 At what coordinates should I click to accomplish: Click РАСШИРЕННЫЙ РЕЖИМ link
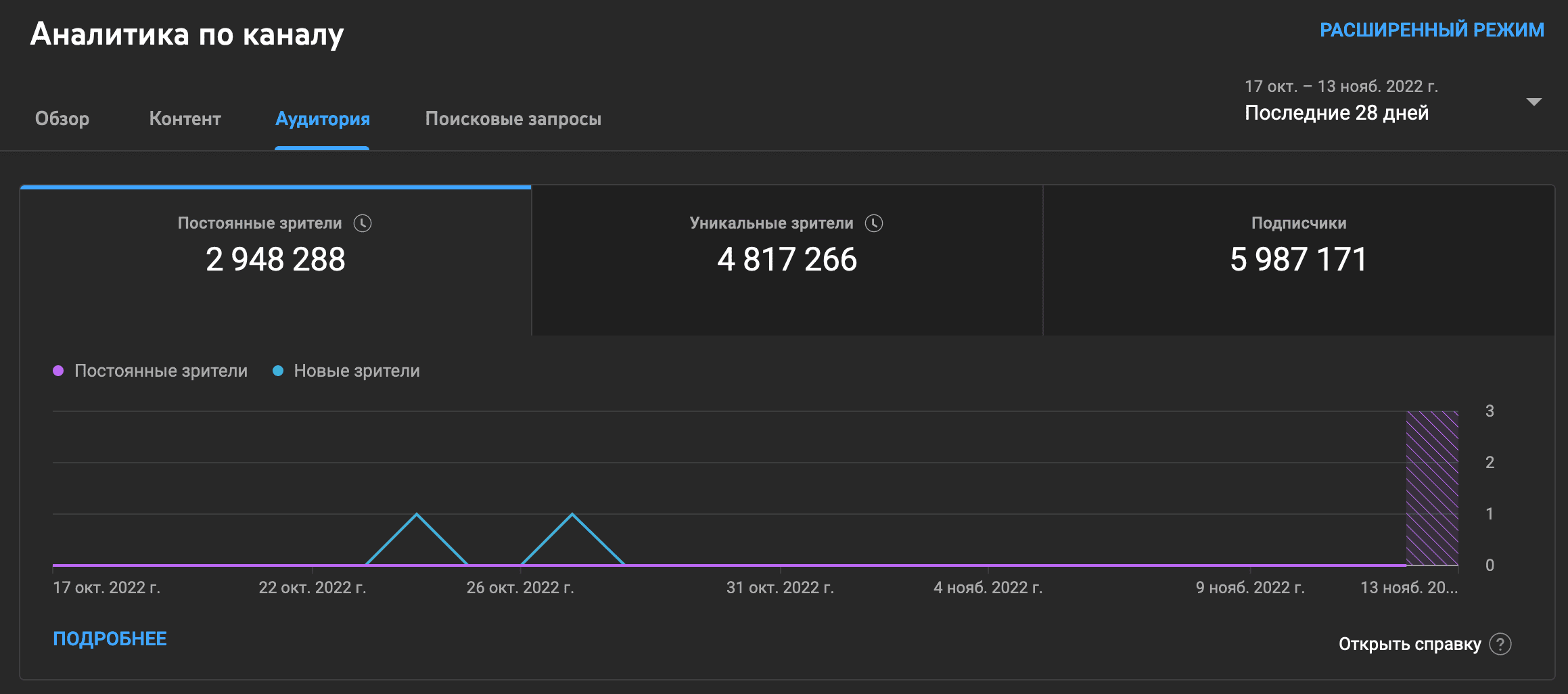coord(1431,30)
